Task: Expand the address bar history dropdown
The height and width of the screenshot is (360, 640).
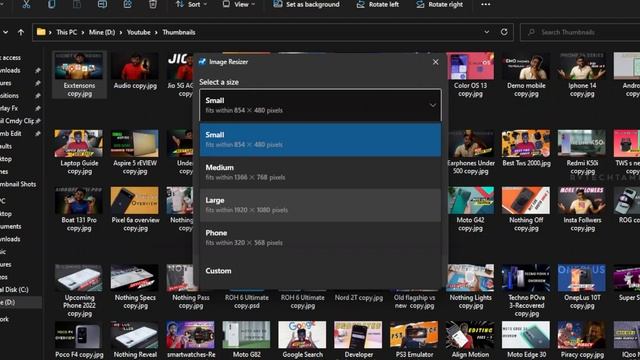Action: click(487, 32)
